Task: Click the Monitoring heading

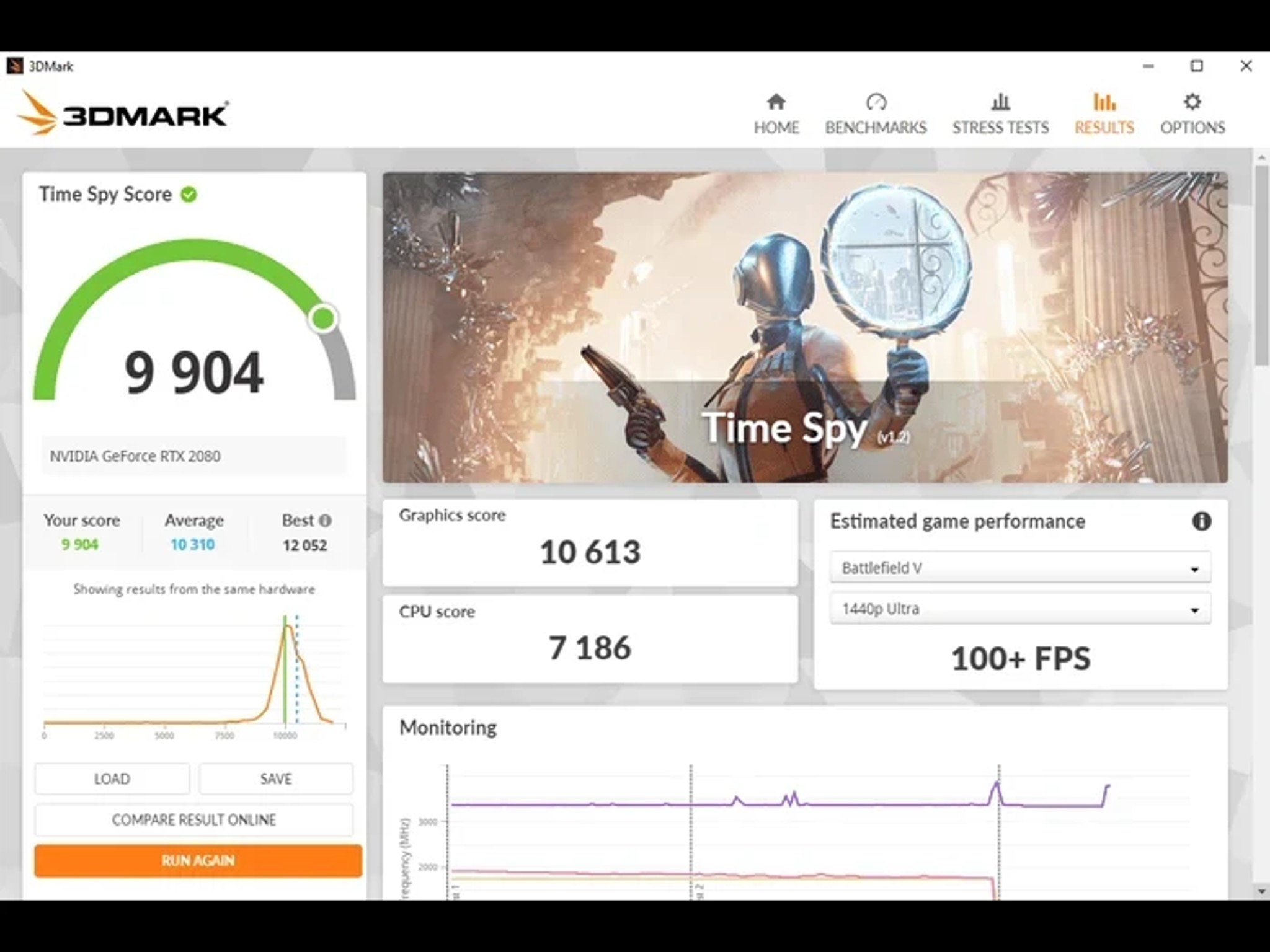Action: pyautogui.click(x=448, y=728)
